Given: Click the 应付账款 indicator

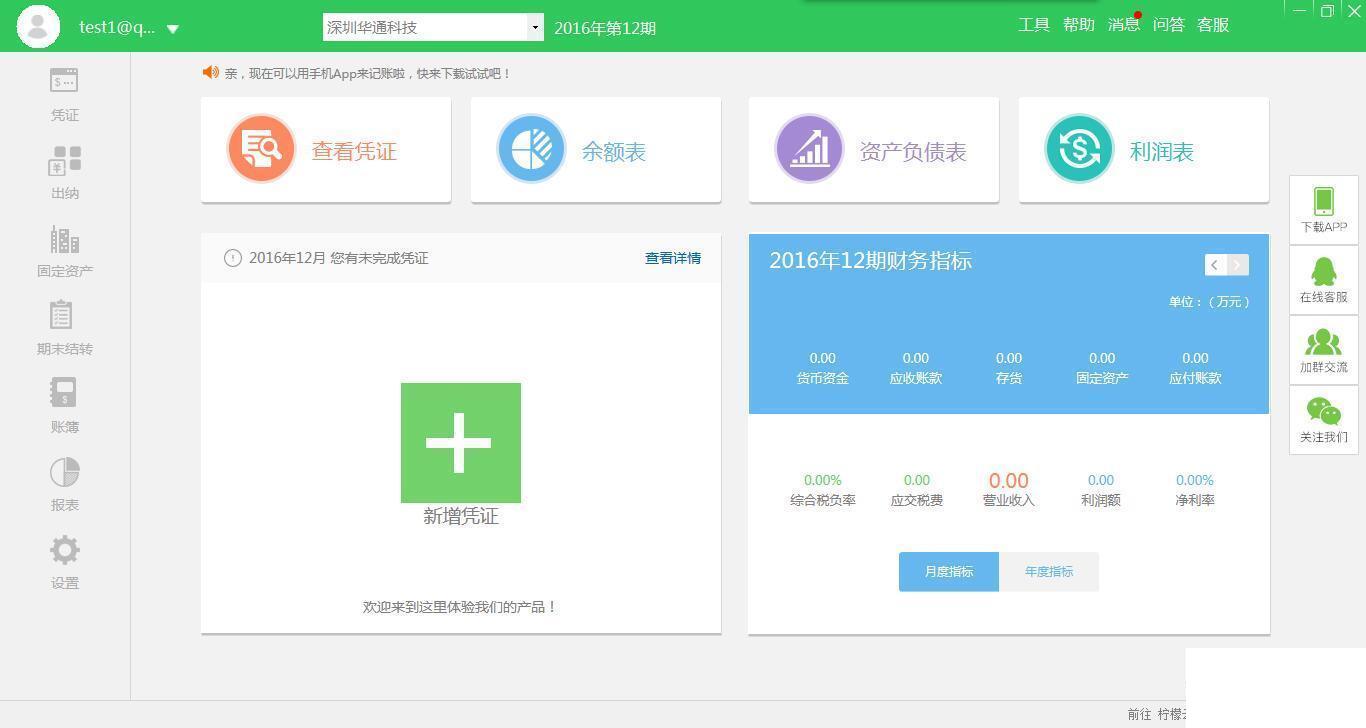Looking at the screenshot, I should [1195, 368].
